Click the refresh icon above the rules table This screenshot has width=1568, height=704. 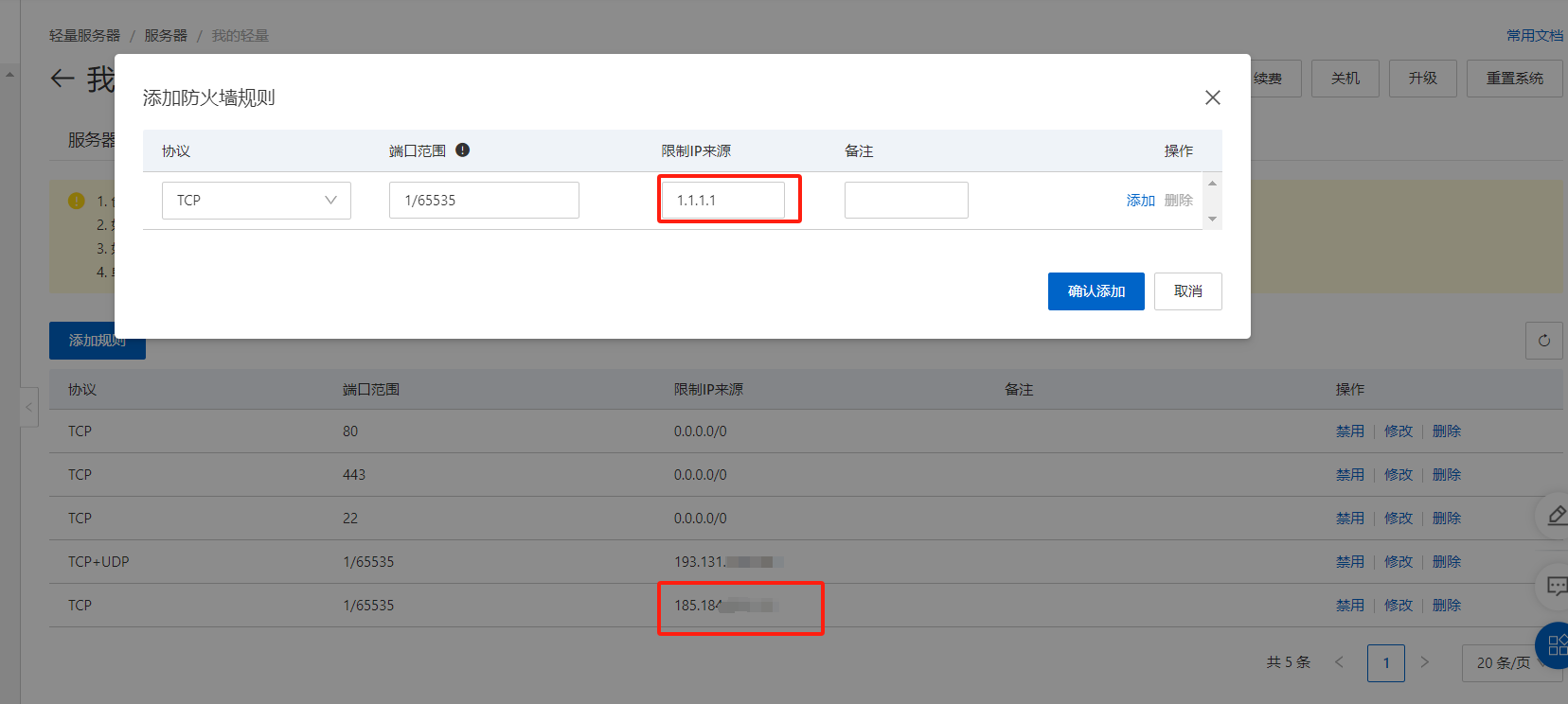(x=1543, y=341)
